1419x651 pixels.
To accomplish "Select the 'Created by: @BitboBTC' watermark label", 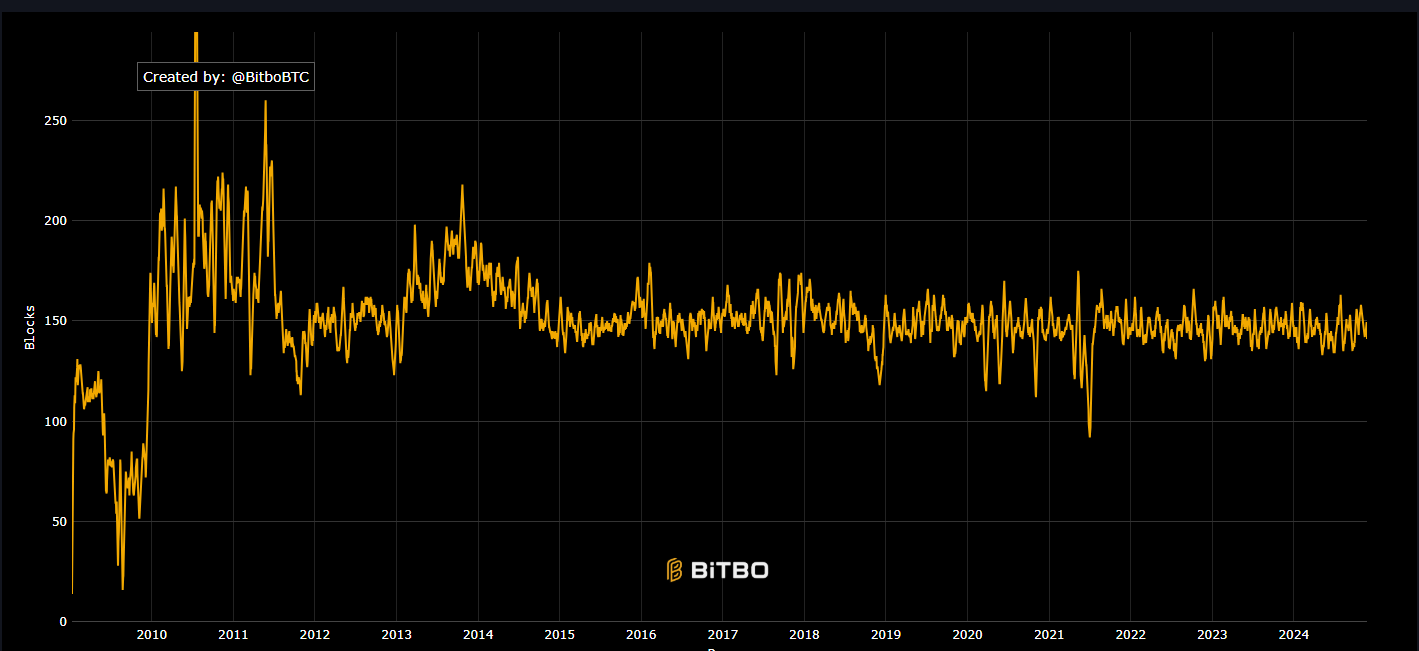I will (225, 76).
